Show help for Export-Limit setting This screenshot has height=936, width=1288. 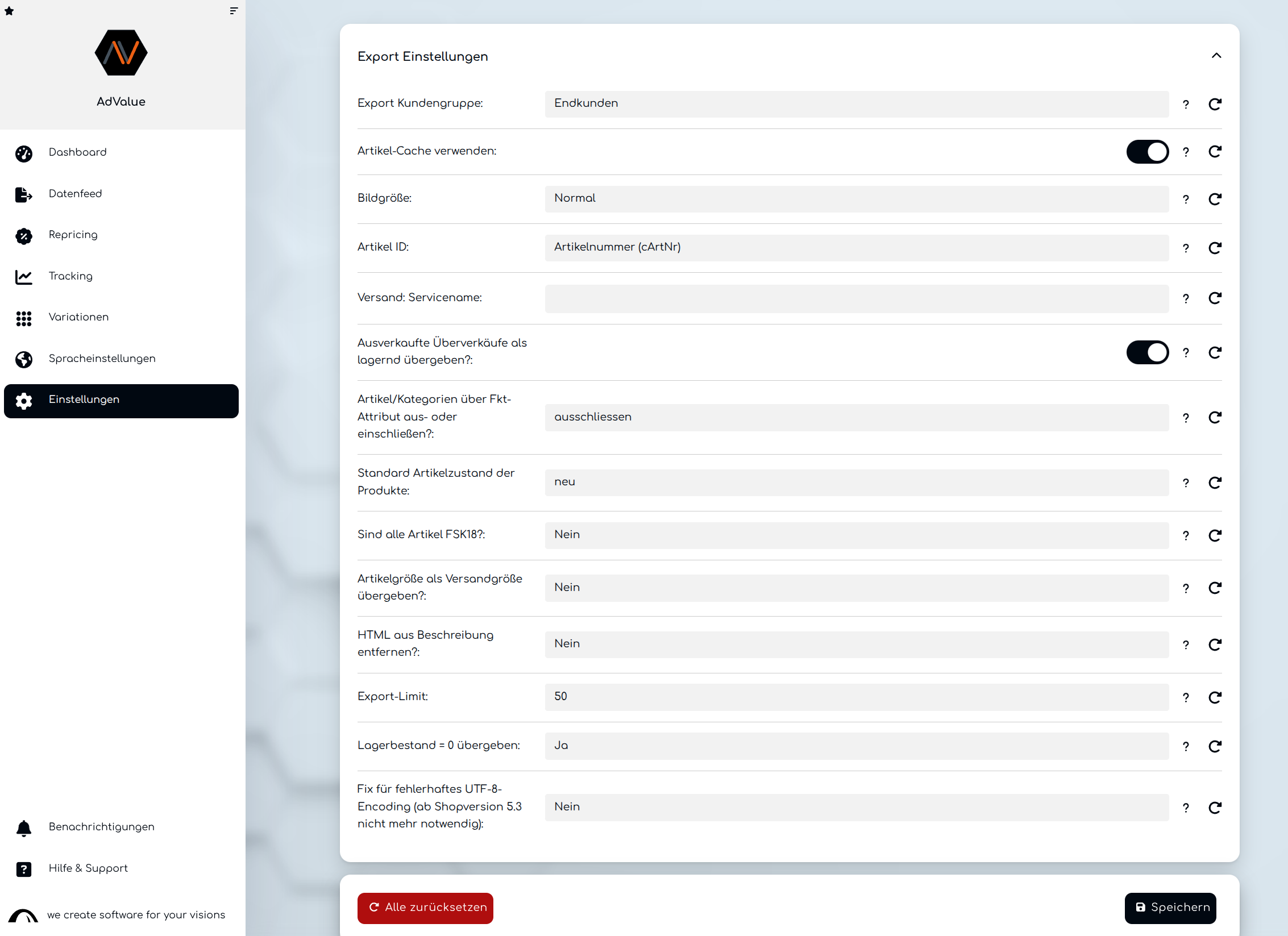(x=1186, y=698)
